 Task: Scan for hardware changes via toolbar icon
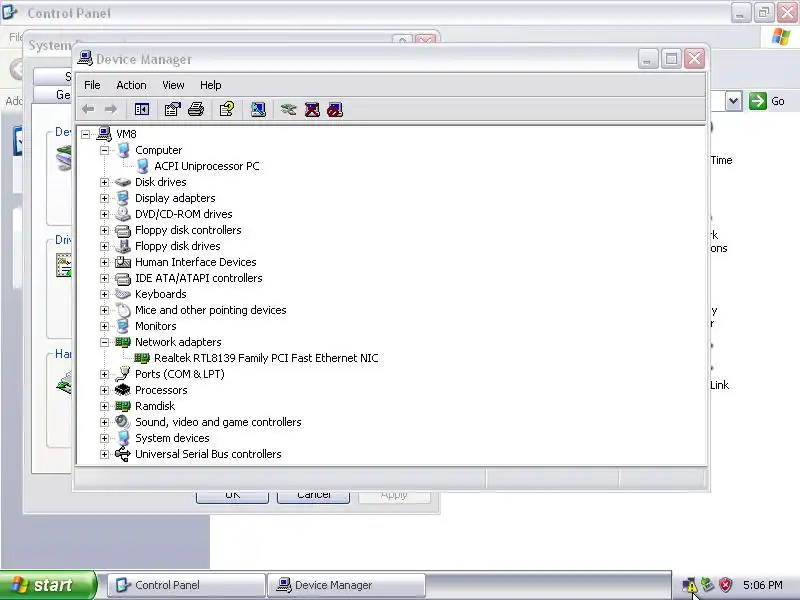258,109
